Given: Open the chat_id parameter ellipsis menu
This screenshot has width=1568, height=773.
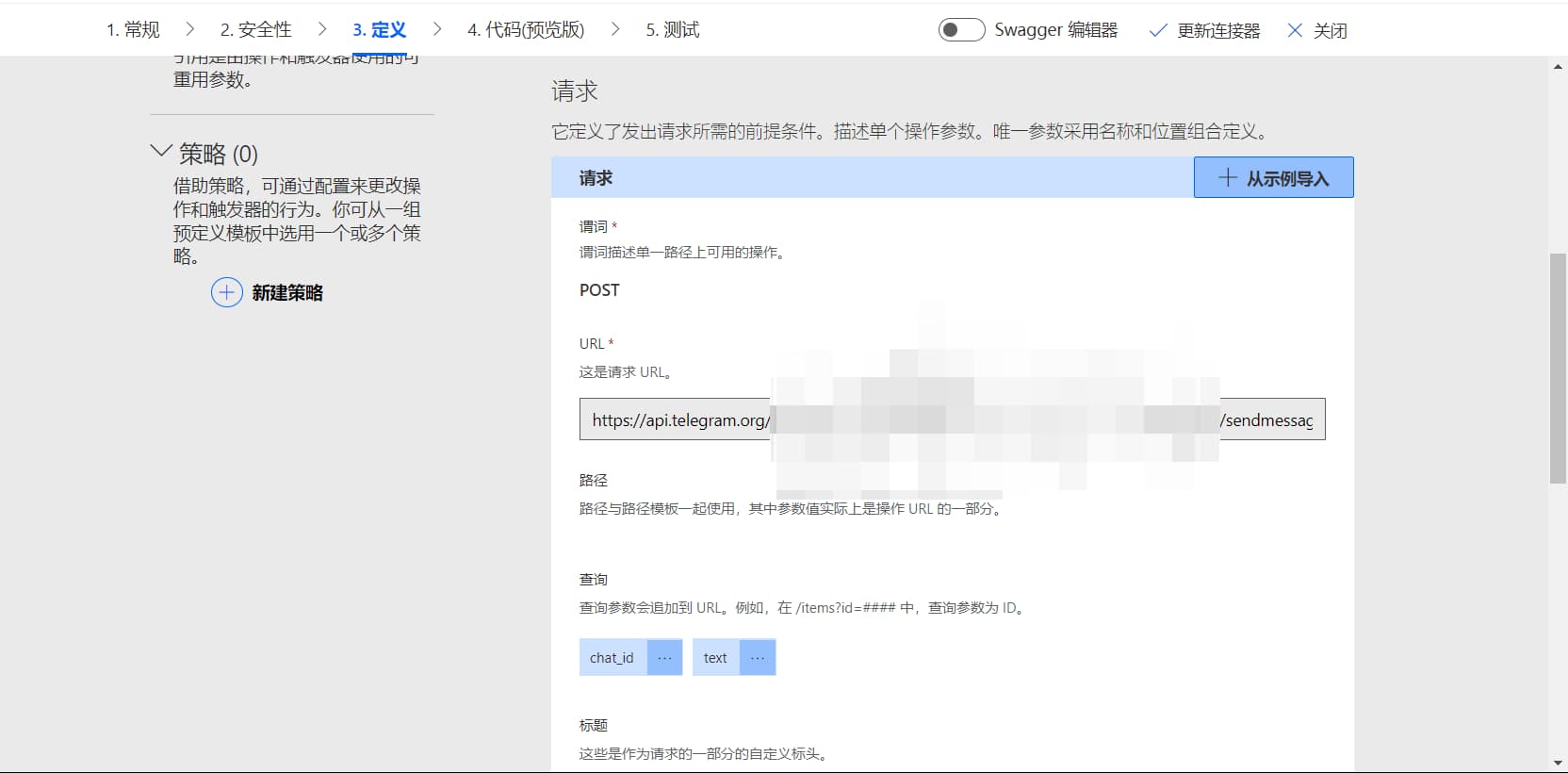Looking at the screenshot, I should pos(664,657).
